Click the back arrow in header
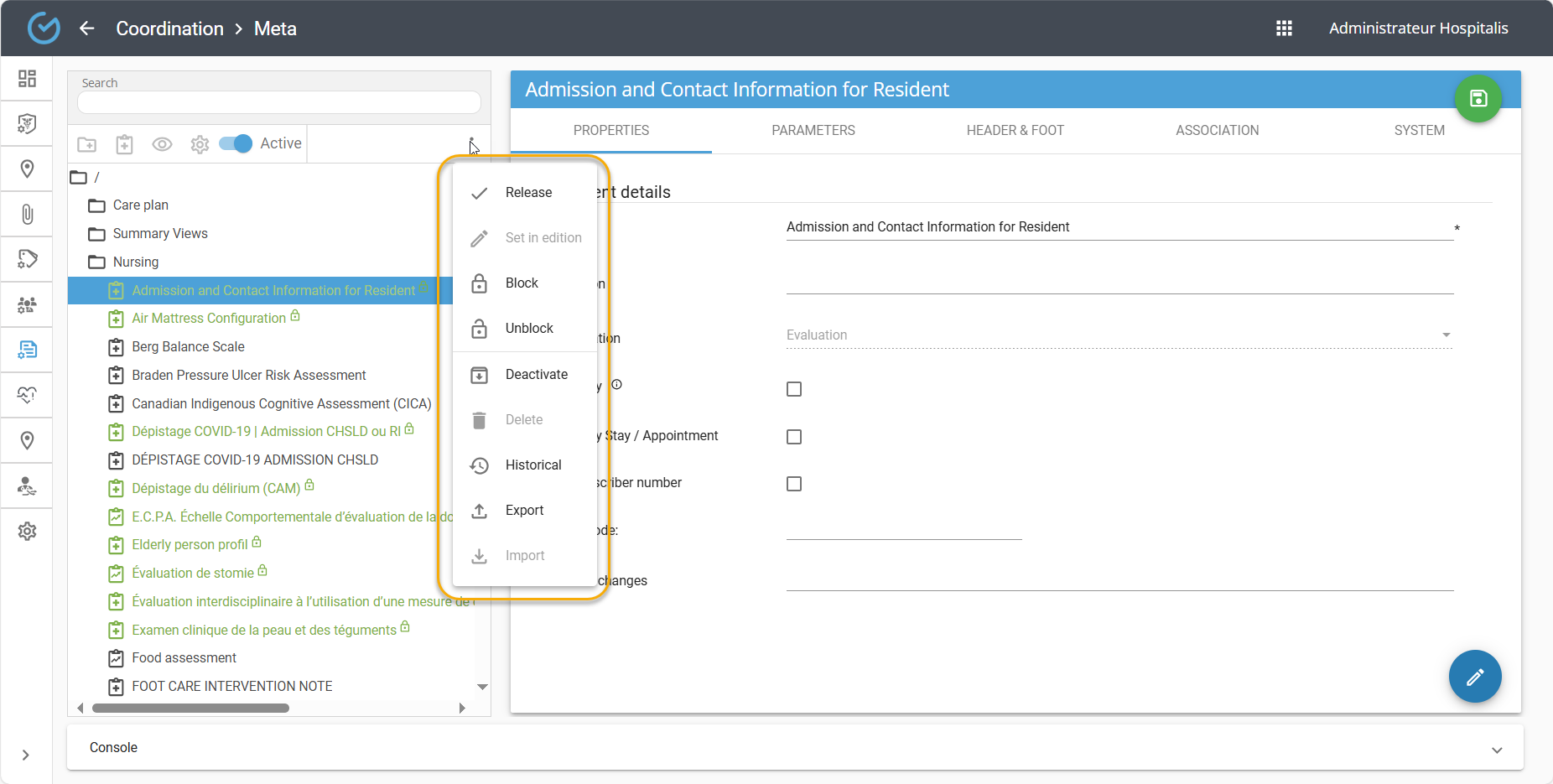Screen dimensions: 1553x784 pos(87,29)
